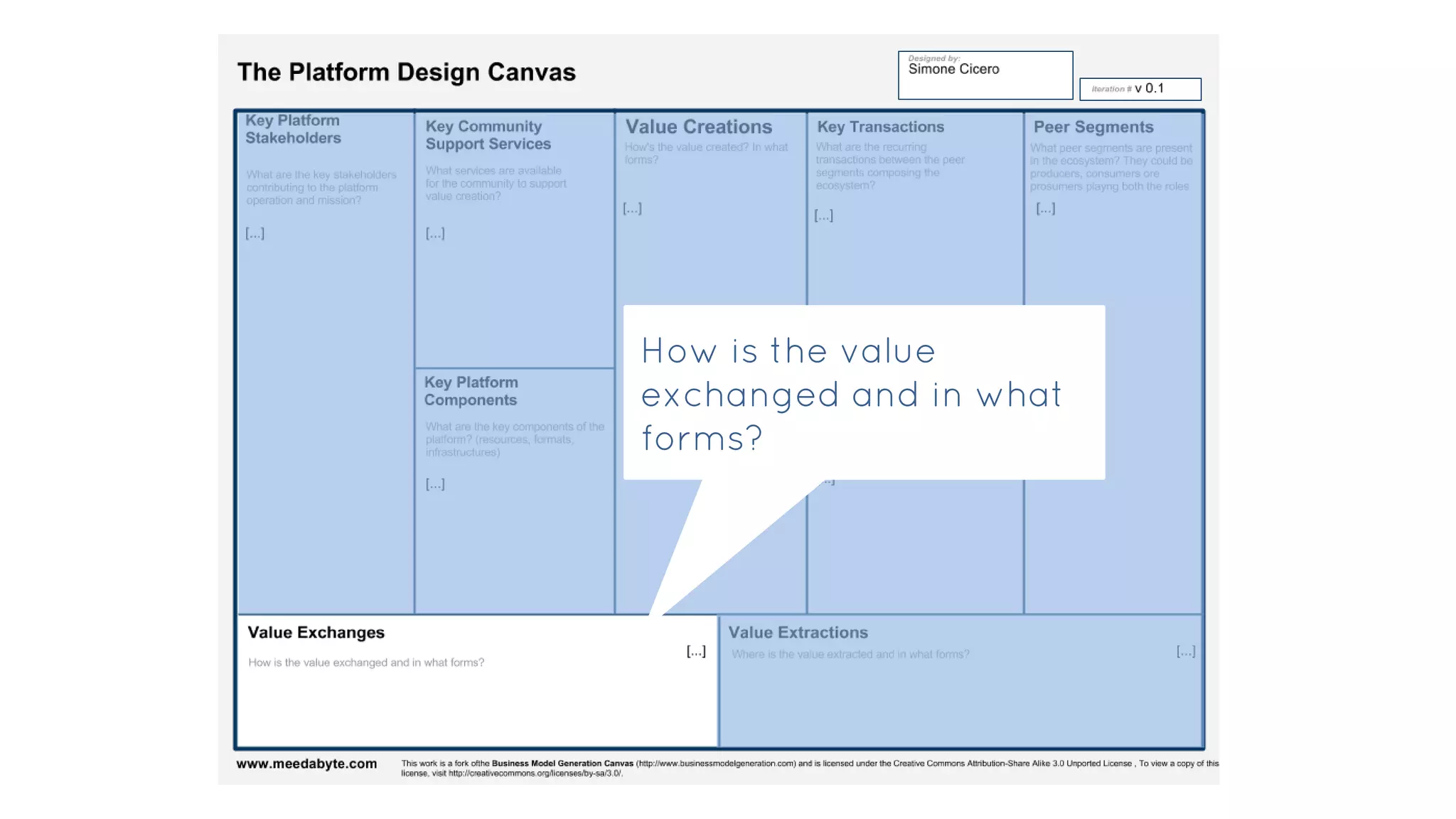Select the 'Key Transactions' heading
The image size is (1456, 819).
point(880,127)
